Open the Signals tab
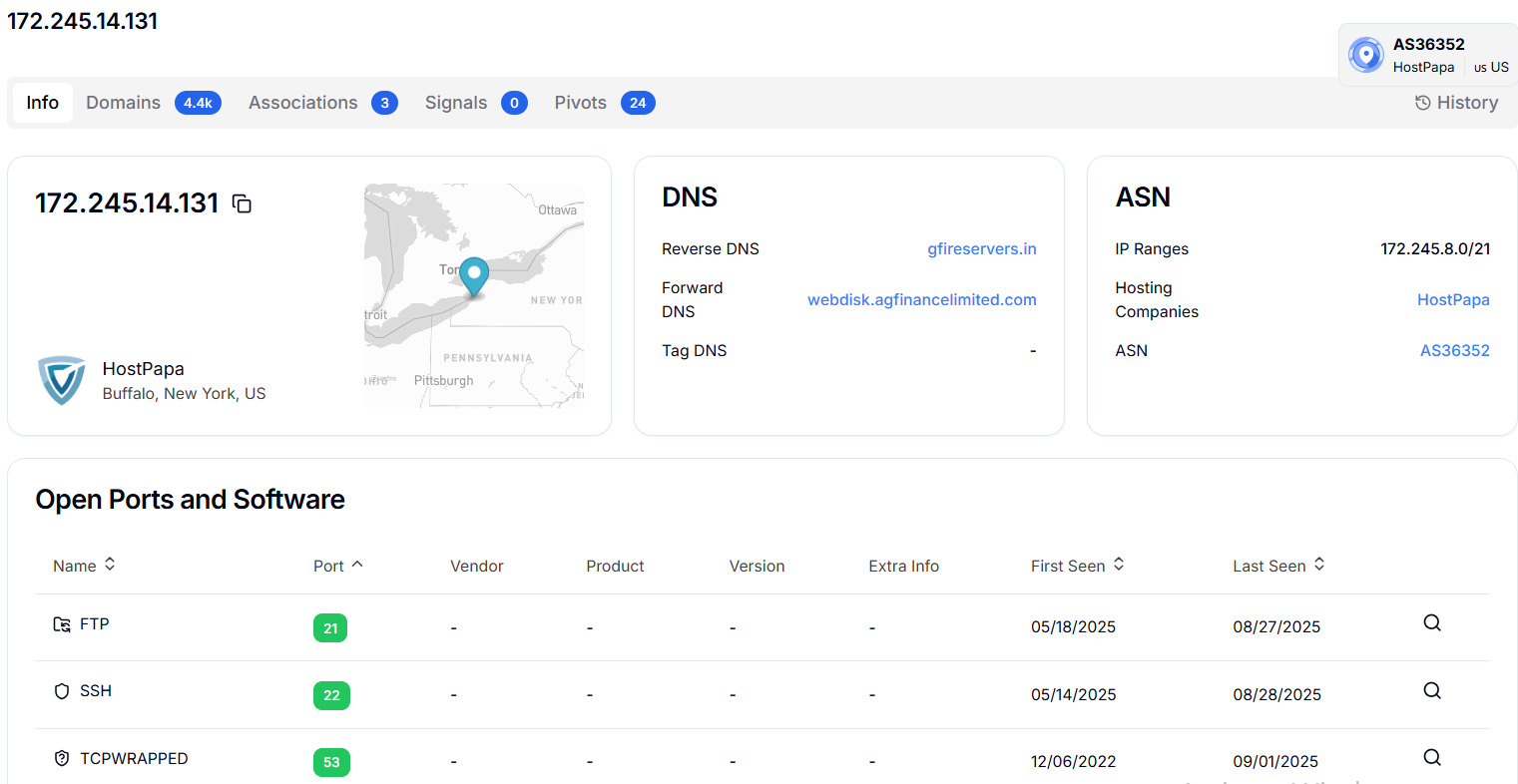1518x784 pixels. (x=475, y=103)
